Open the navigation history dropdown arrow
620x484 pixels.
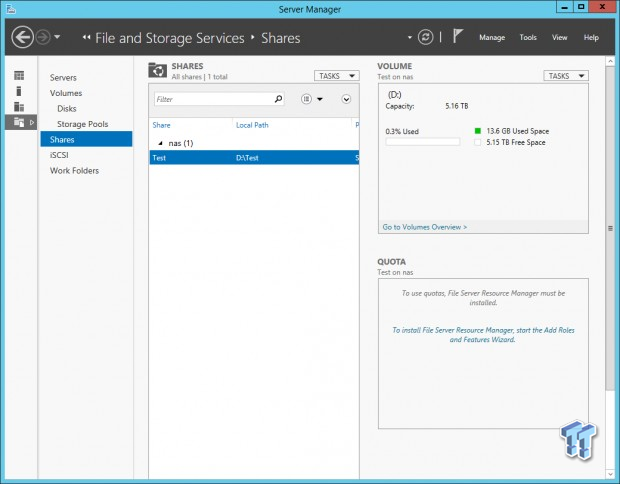[x=57, y=37]
